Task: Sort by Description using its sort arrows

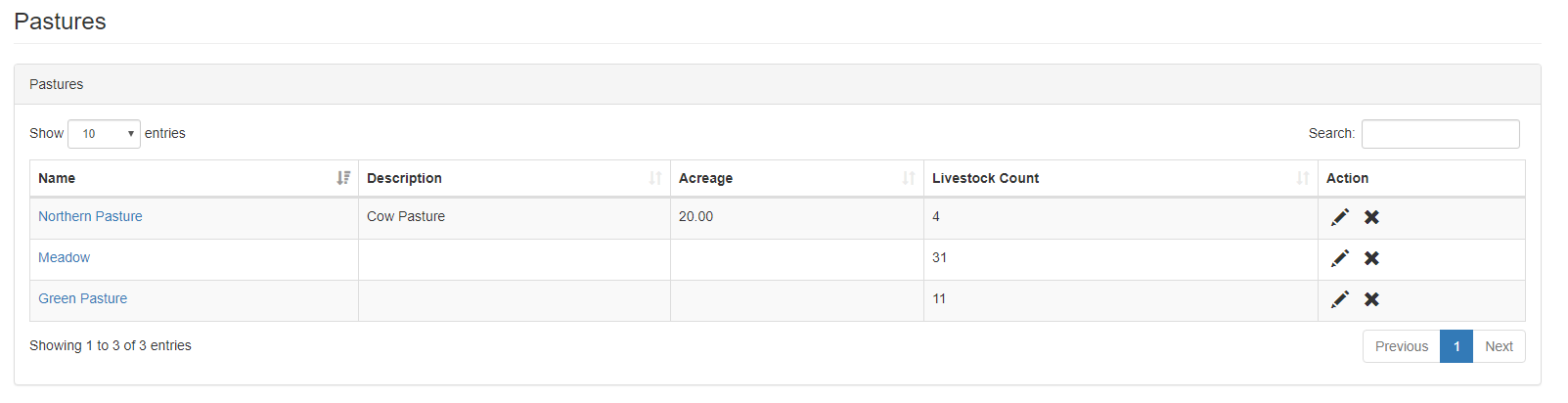Action: [655, 178]
